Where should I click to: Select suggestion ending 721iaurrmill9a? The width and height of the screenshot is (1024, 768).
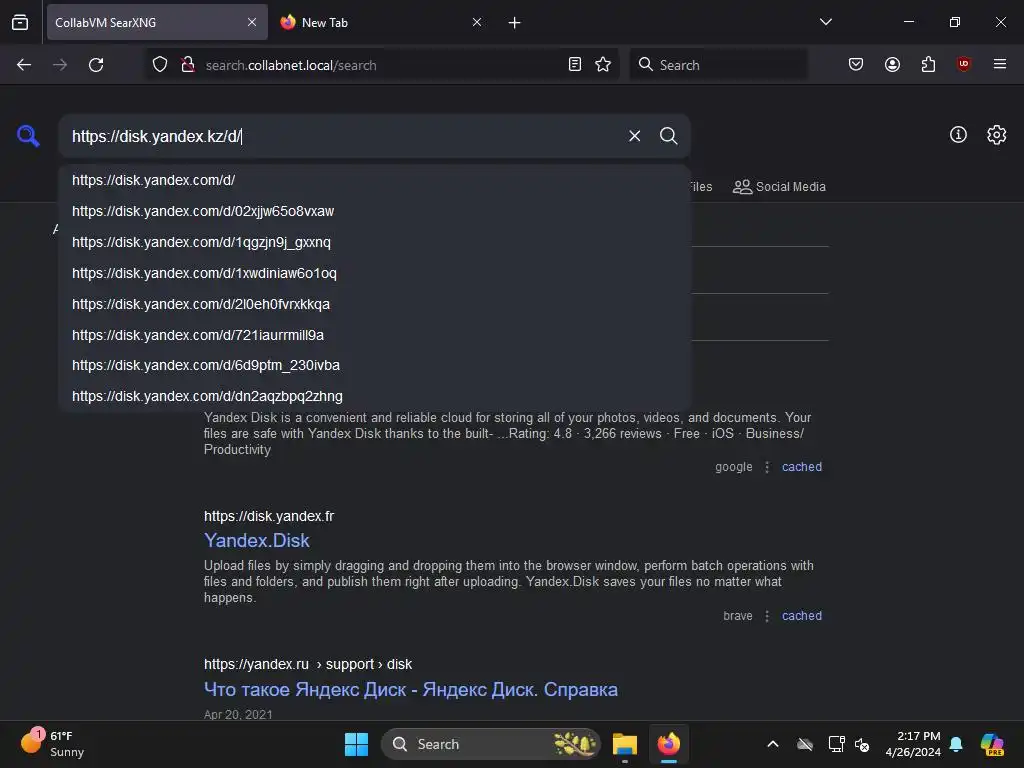(x=374, y=335)
